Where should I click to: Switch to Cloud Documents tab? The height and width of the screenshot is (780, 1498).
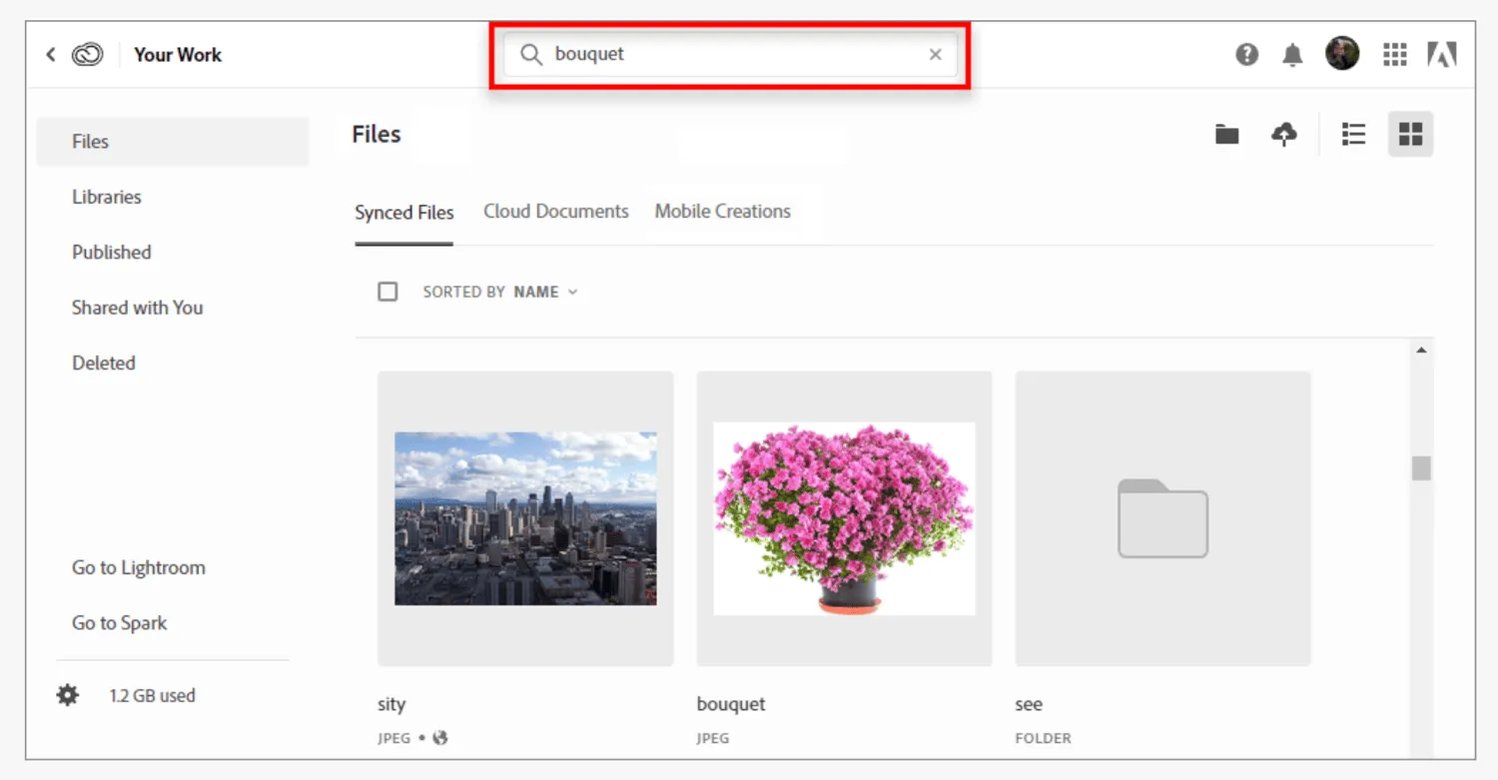coord(556,212)
